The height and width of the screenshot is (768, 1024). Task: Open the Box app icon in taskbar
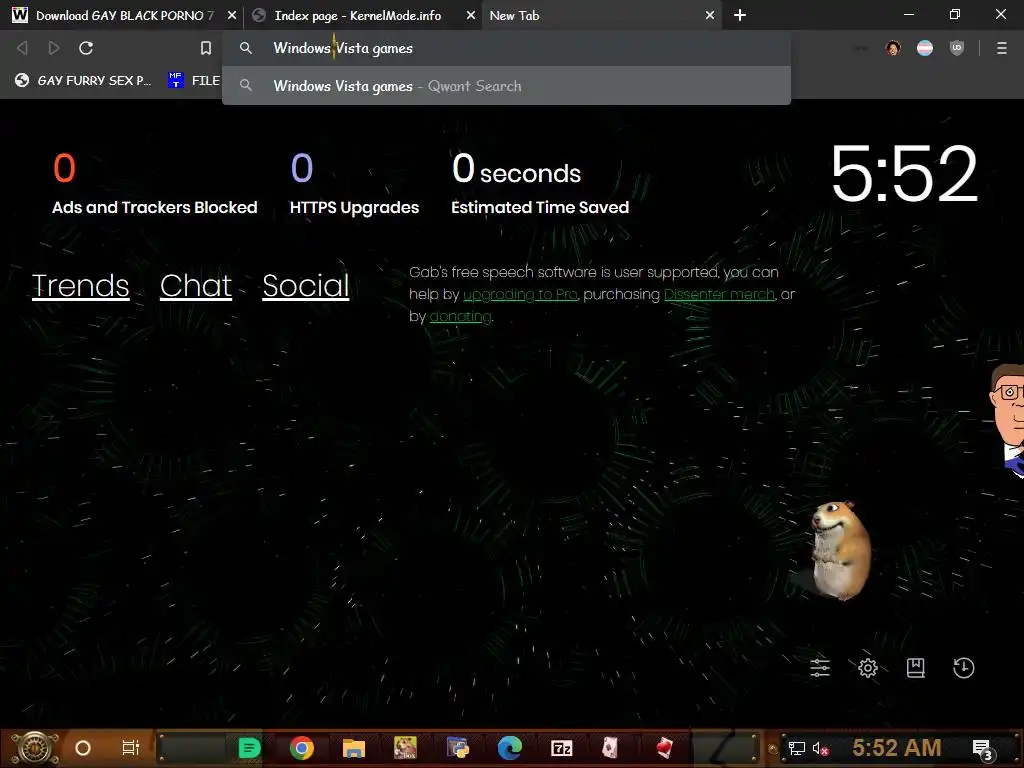405,748
